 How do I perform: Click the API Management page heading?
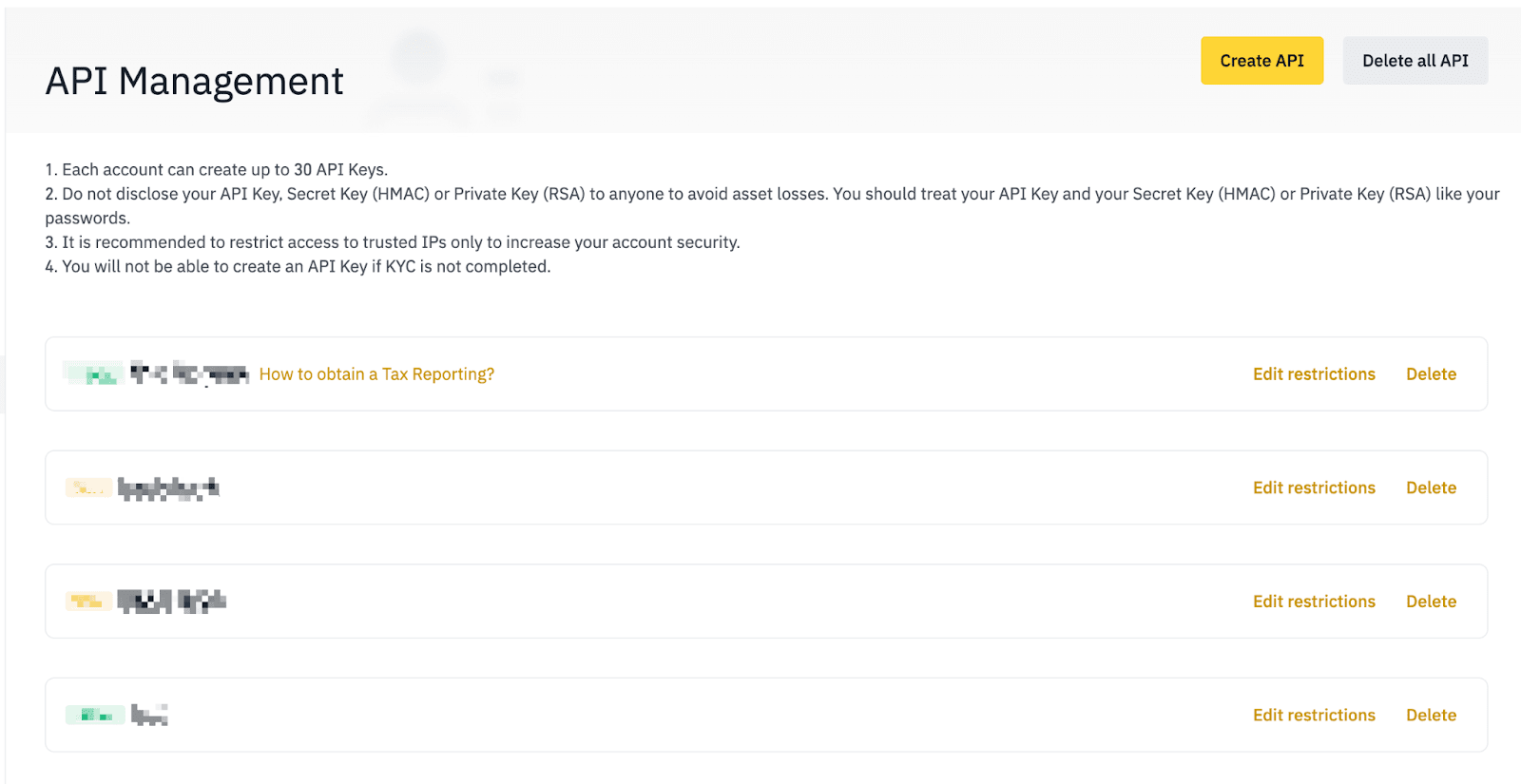point(194,82)
